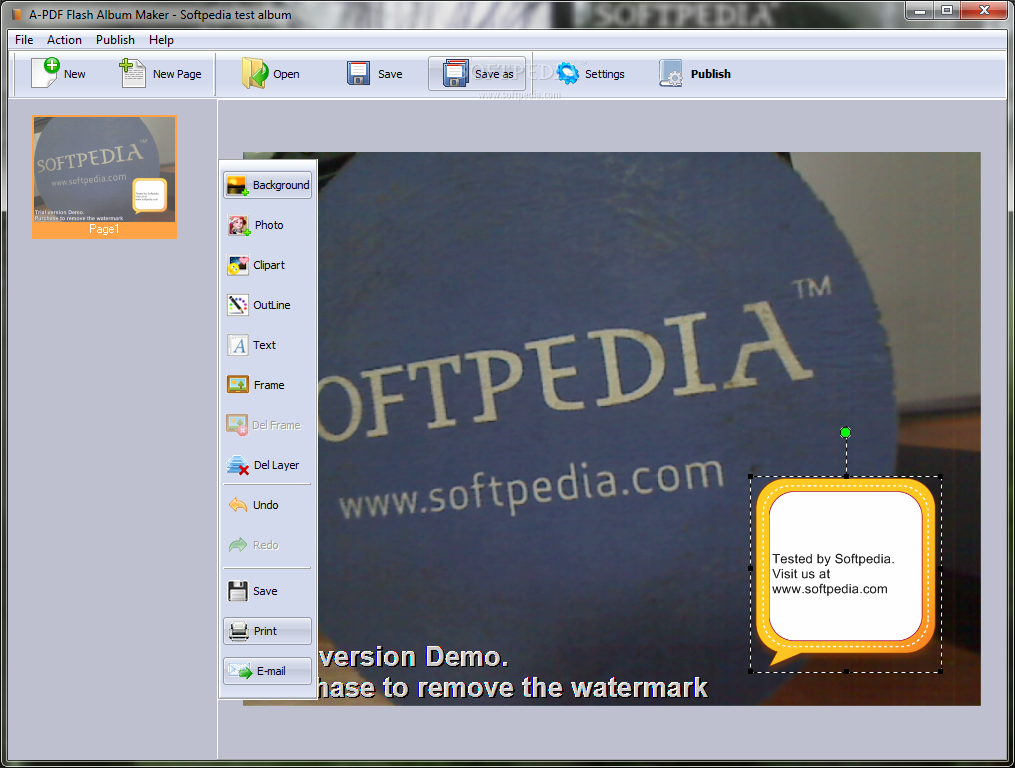1015x768 pixels.
Task: Open the Action menu
Action: (x=64, y=40)
